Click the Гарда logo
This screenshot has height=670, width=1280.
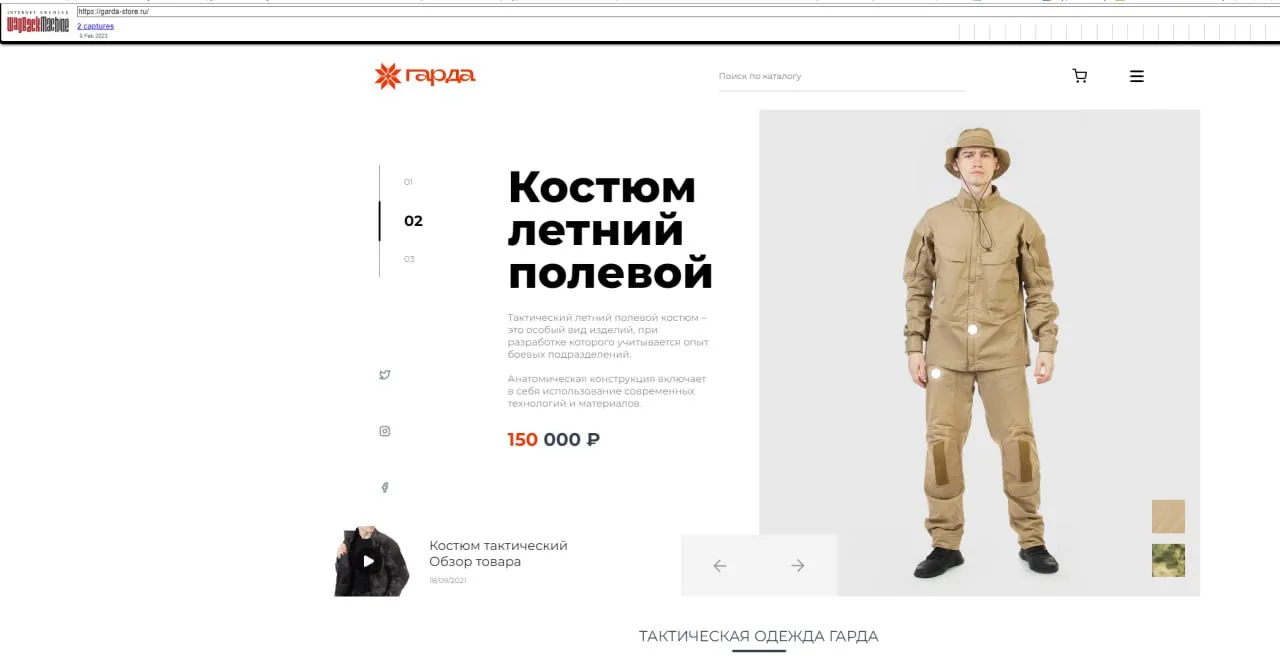pyautogui.click(x=425, y=76)
